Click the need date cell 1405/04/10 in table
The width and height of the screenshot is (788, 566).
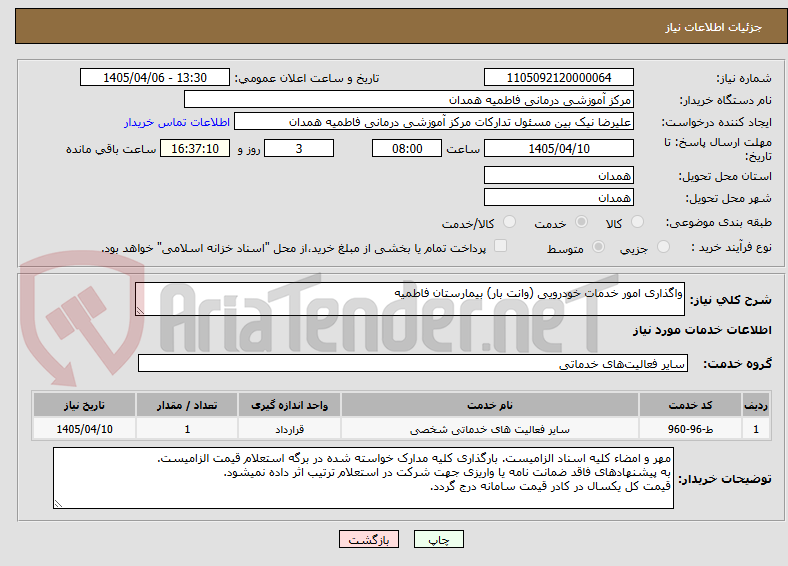[84, 429]
